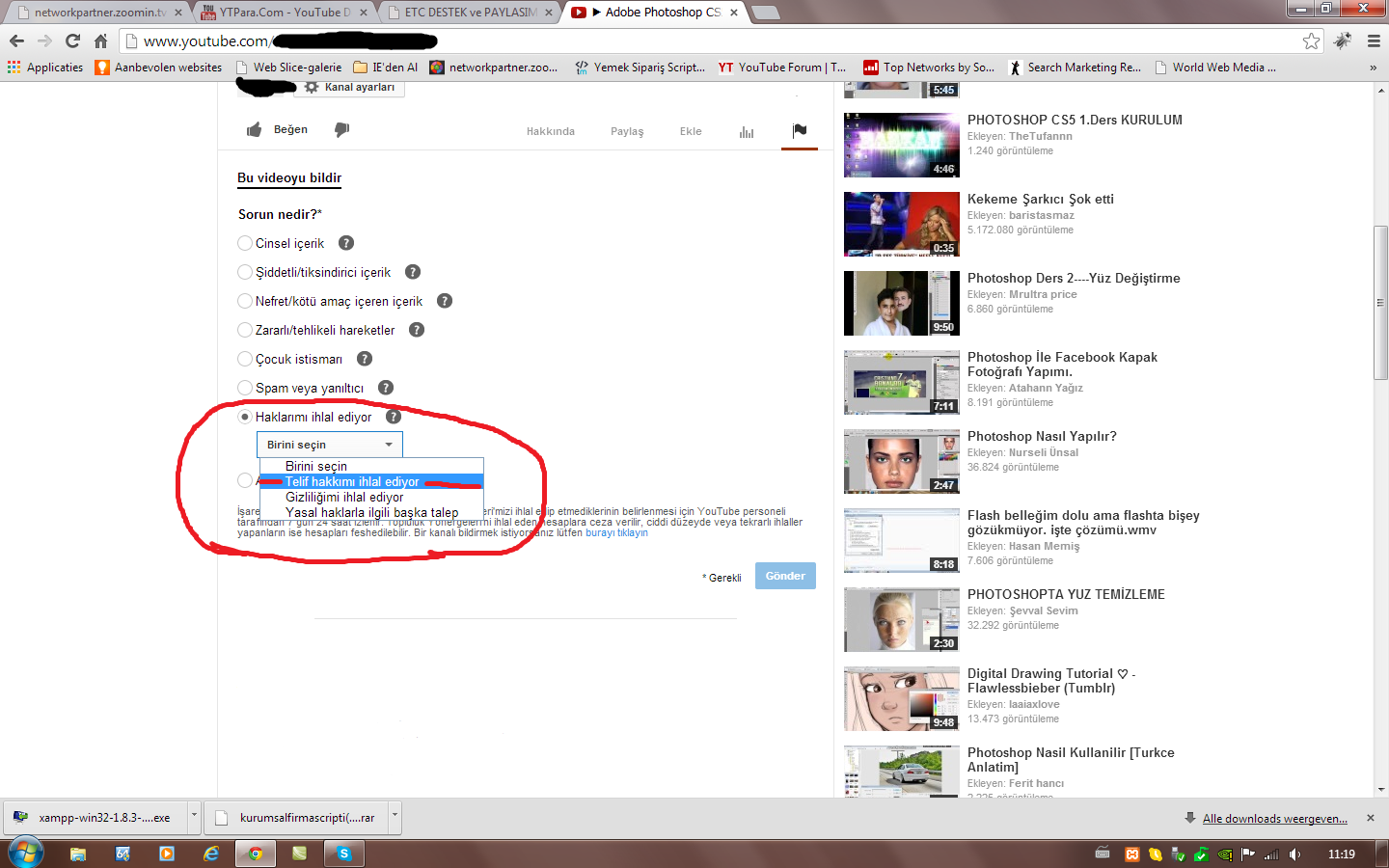Click the help icon next to Spam veya yanıltıcı

point(386,388)
